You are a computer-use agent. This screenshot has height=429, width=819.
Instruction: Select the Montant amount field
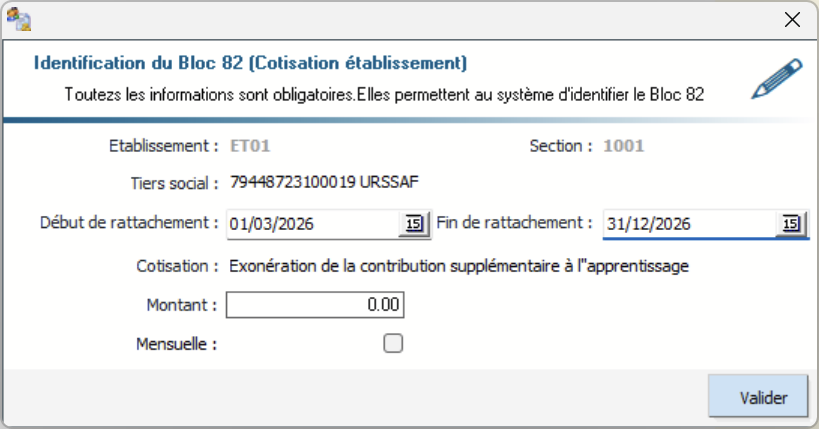click(x=315, y=305)
